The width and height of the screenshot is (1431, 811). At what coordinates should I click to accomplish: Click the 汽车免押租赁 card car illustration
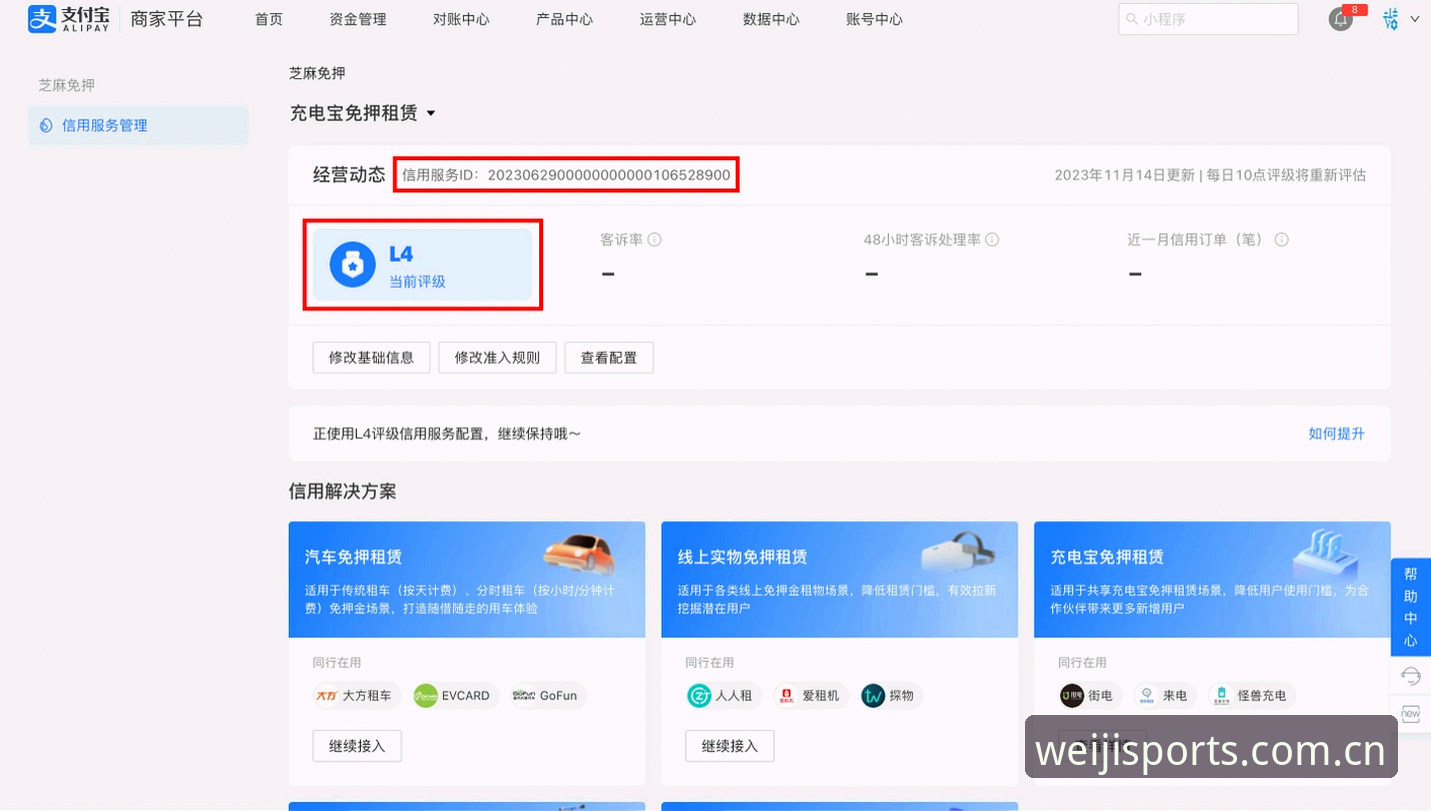coord(578,552)
